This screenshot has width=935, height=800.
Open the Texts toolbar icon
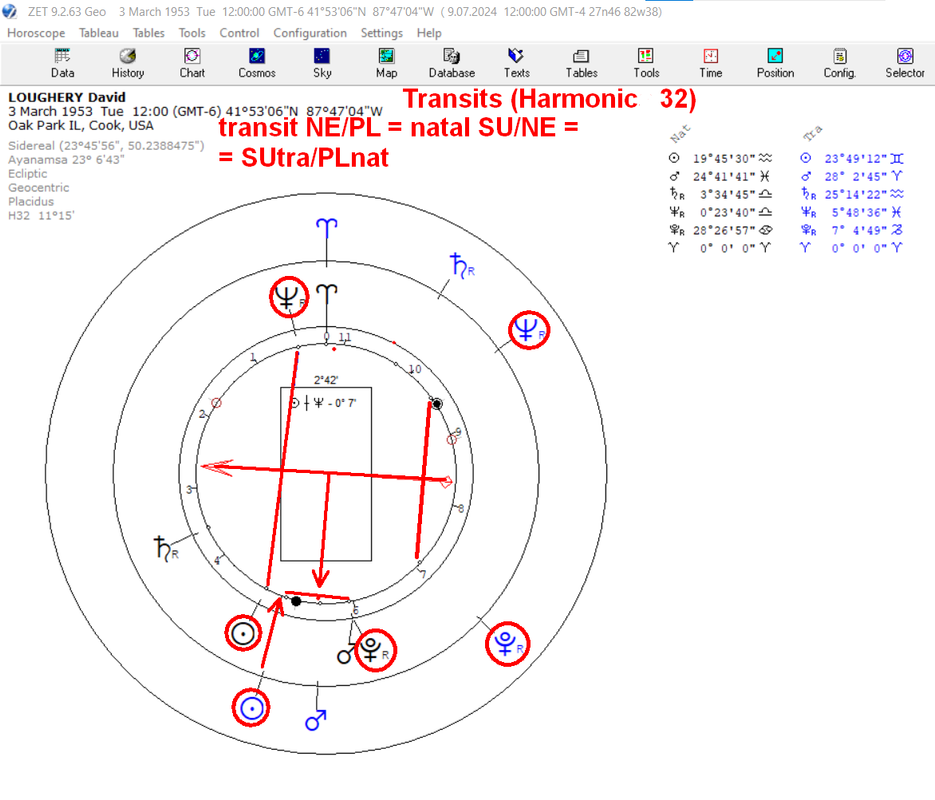tap(516, 63)
